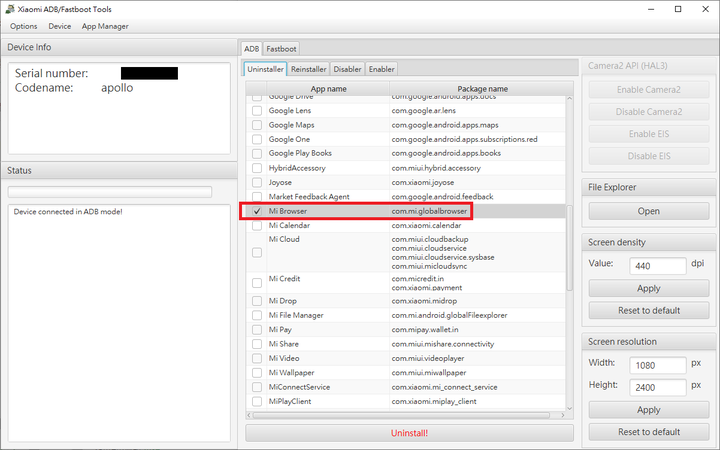
Task: Click the Xiaomi ADB/Fastboot Tools title icon
Action: coord(10,9)
